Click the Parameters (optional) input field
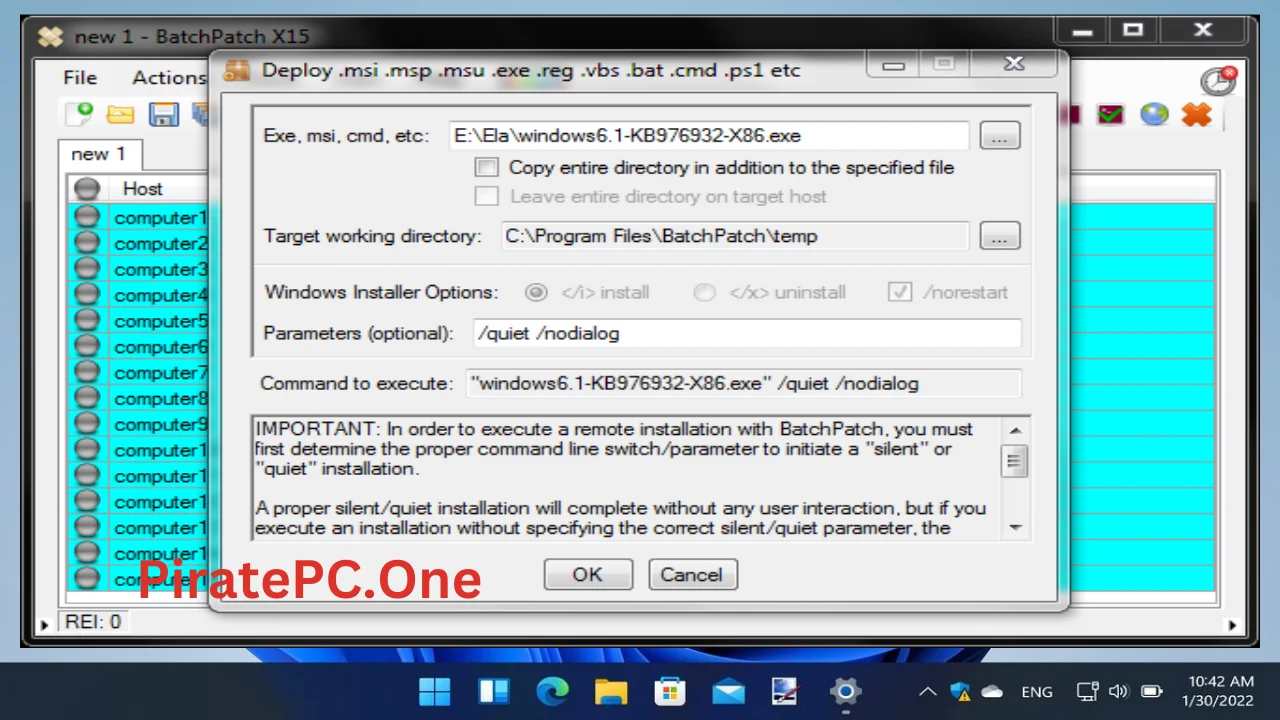This screenshot has width=1280, height=720. click(747, 333)
